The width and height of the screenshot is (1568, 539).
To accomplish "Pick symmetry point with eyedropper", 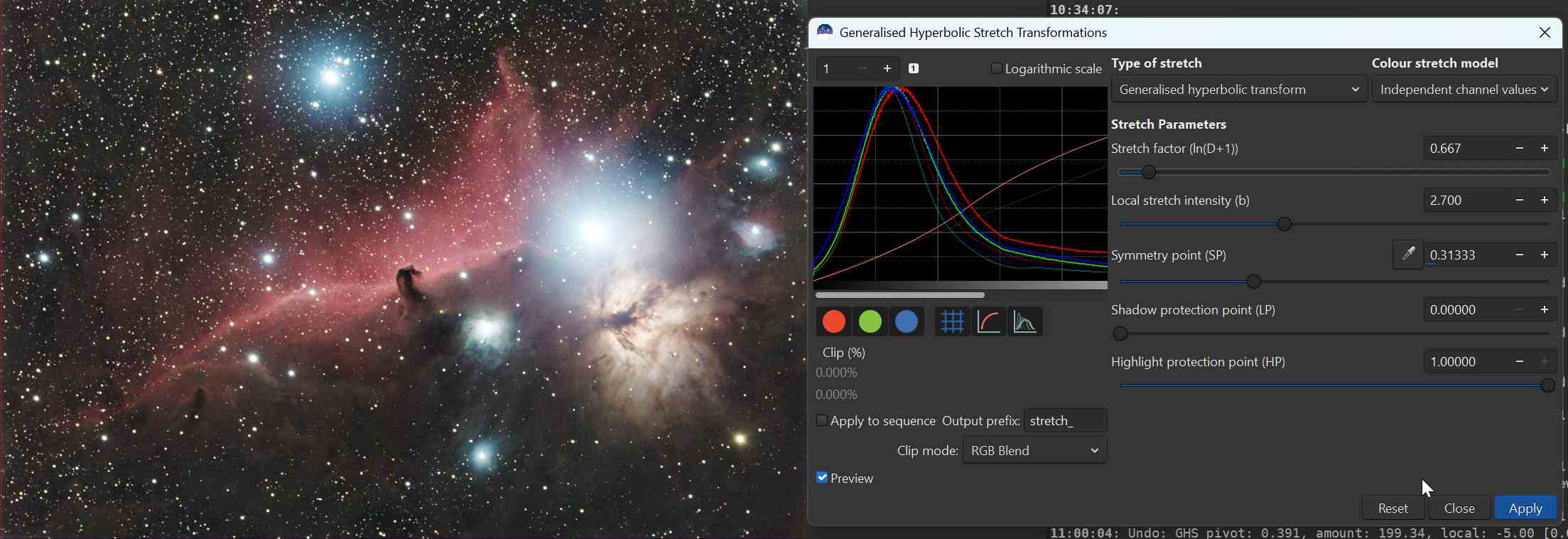I will point(1407,255).
